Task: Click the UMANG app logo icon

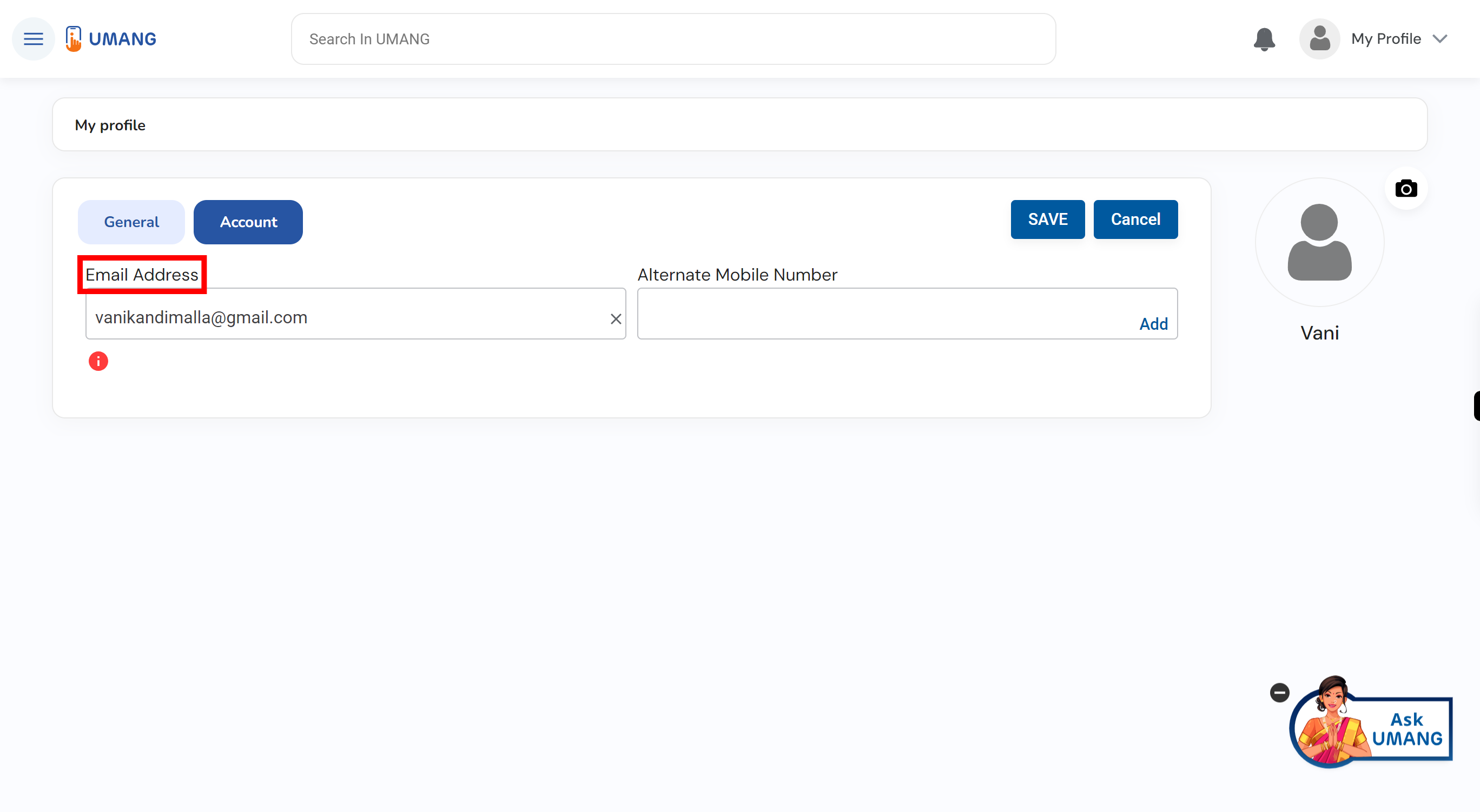Action: [73, 38]
